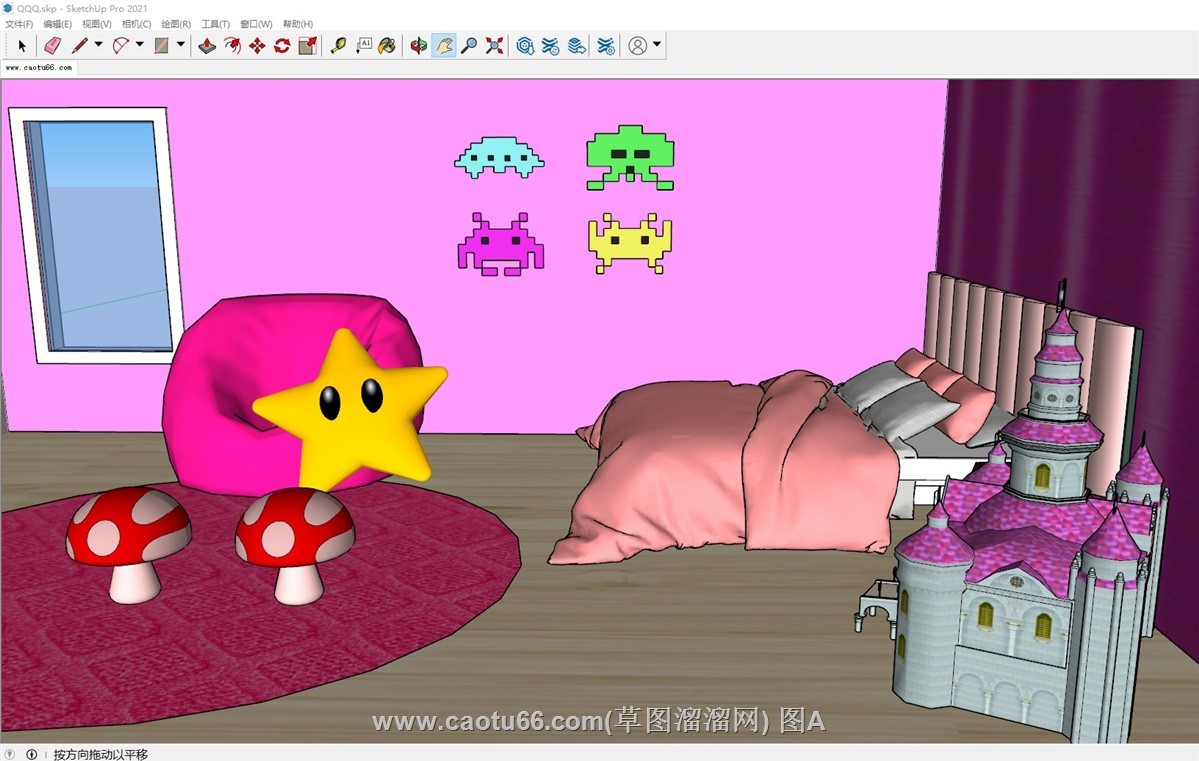Activate the Text label tool
Viewport: 1199px width, 761px height.
coord(363,46)
